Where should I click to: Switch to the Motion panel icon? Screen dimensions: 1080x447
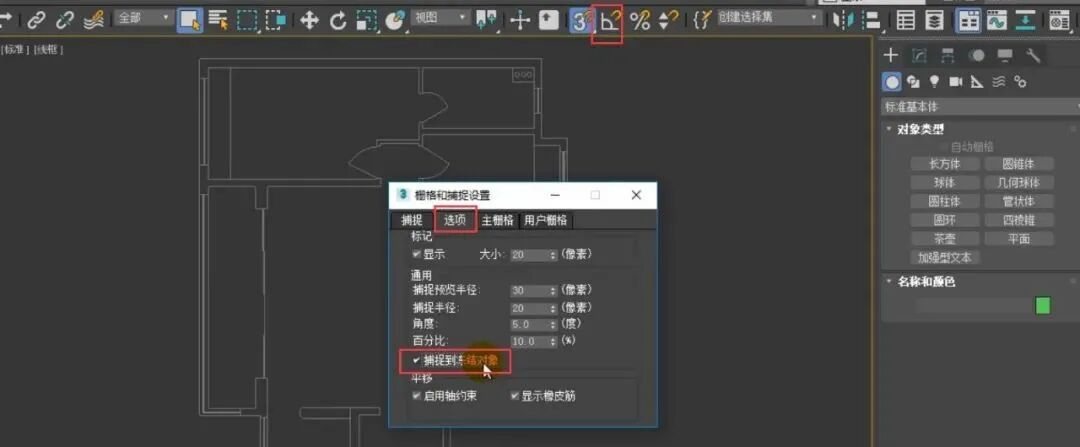(977, 55)
